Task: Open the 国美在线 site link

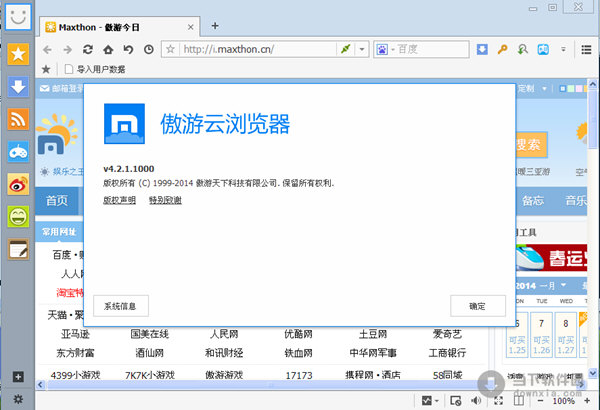Action: coord(150,334)
